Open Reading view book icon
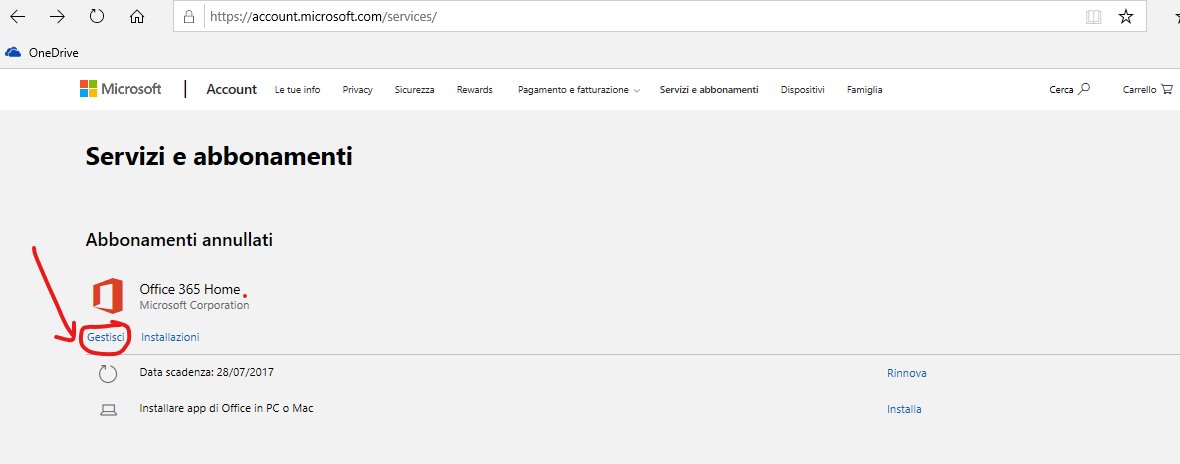1180x464 pixels. coord(1093,17)
